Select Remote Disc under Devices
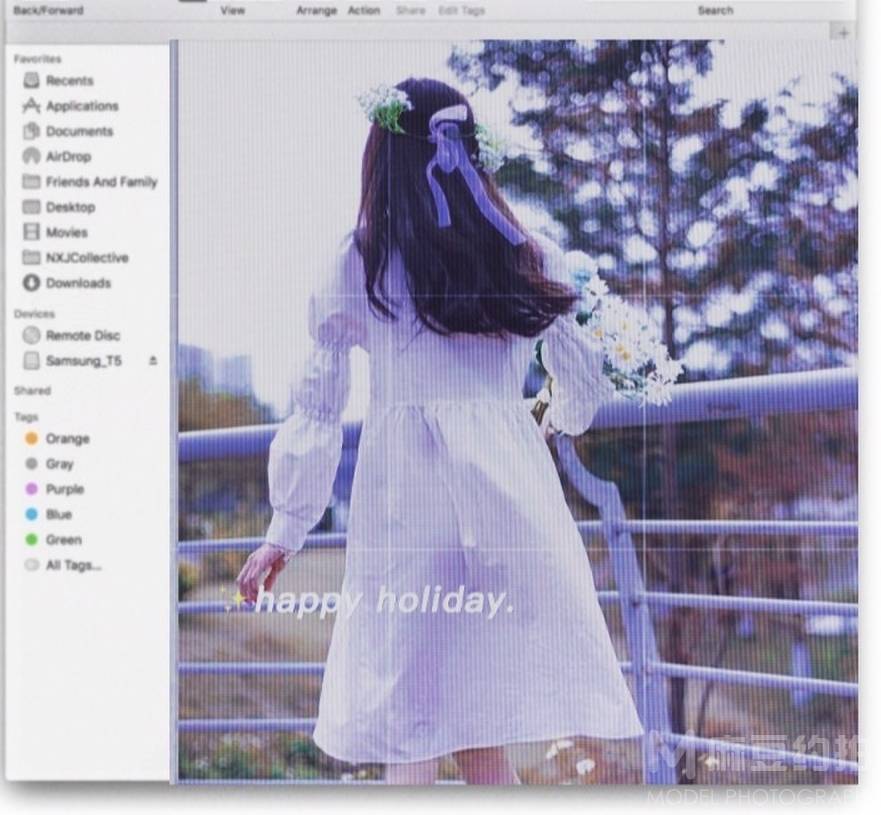Screen dimensions: 881x815 [82, 336]
